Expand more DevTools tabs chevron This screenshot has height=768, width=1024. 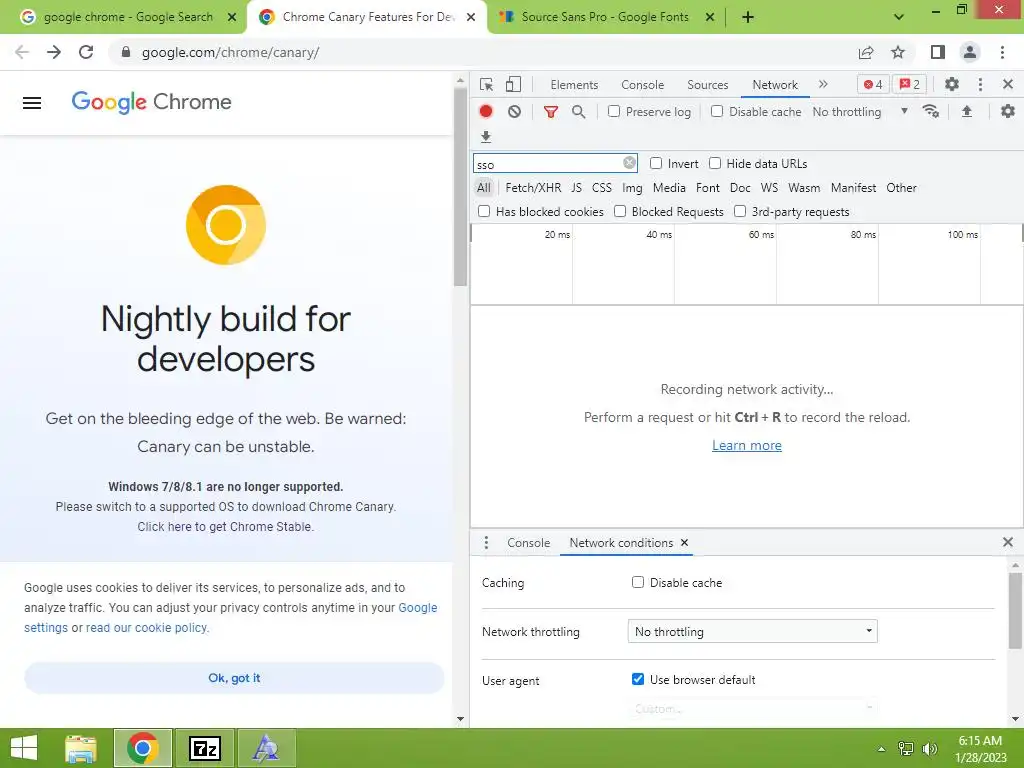[x=823, y=84]
